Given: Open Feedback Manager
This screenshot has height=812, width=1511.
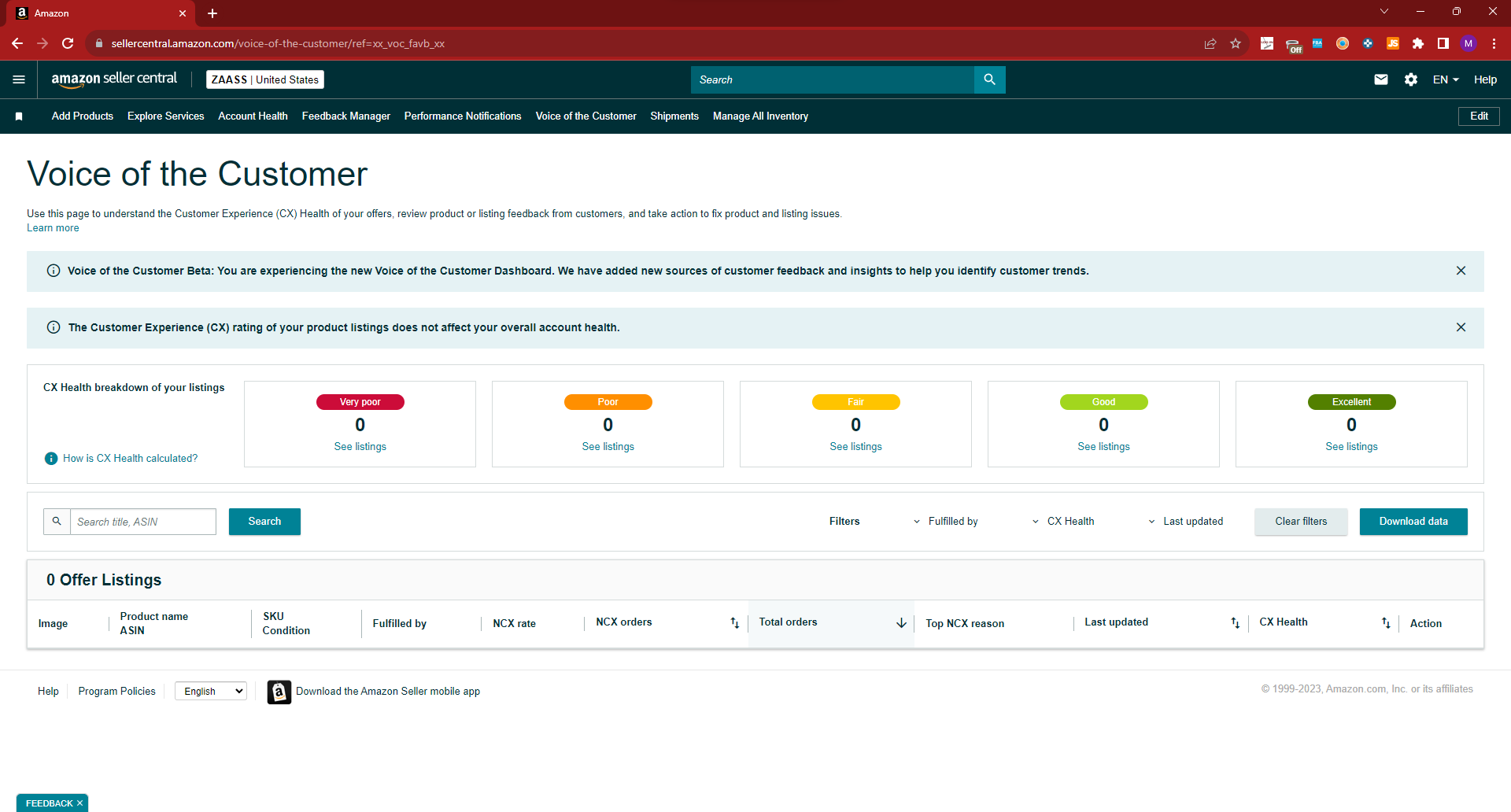Looking at the screenshot, I should pyautogui.click(x=346, y=116).
